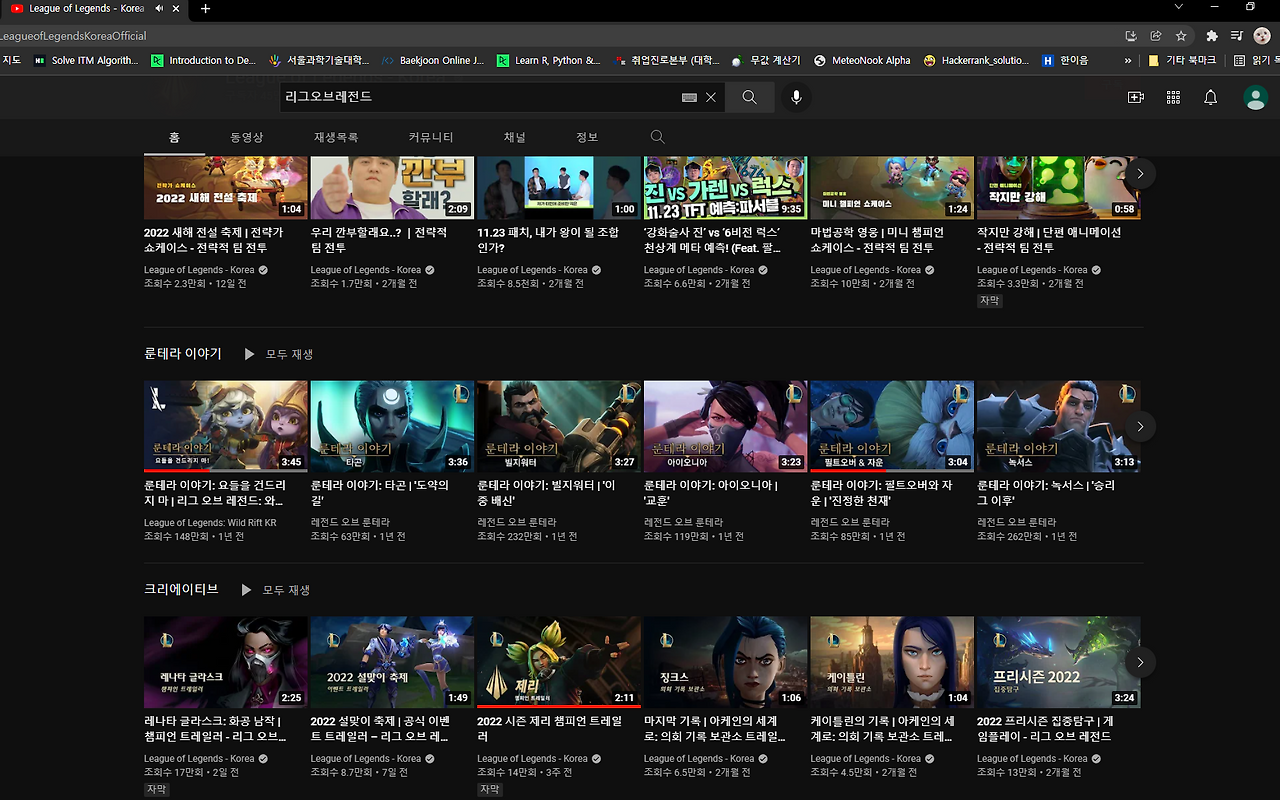The width and height of the screenshot is (1280, 800).
Task: Mute the tab via its speaker icon
Action: 160,9
